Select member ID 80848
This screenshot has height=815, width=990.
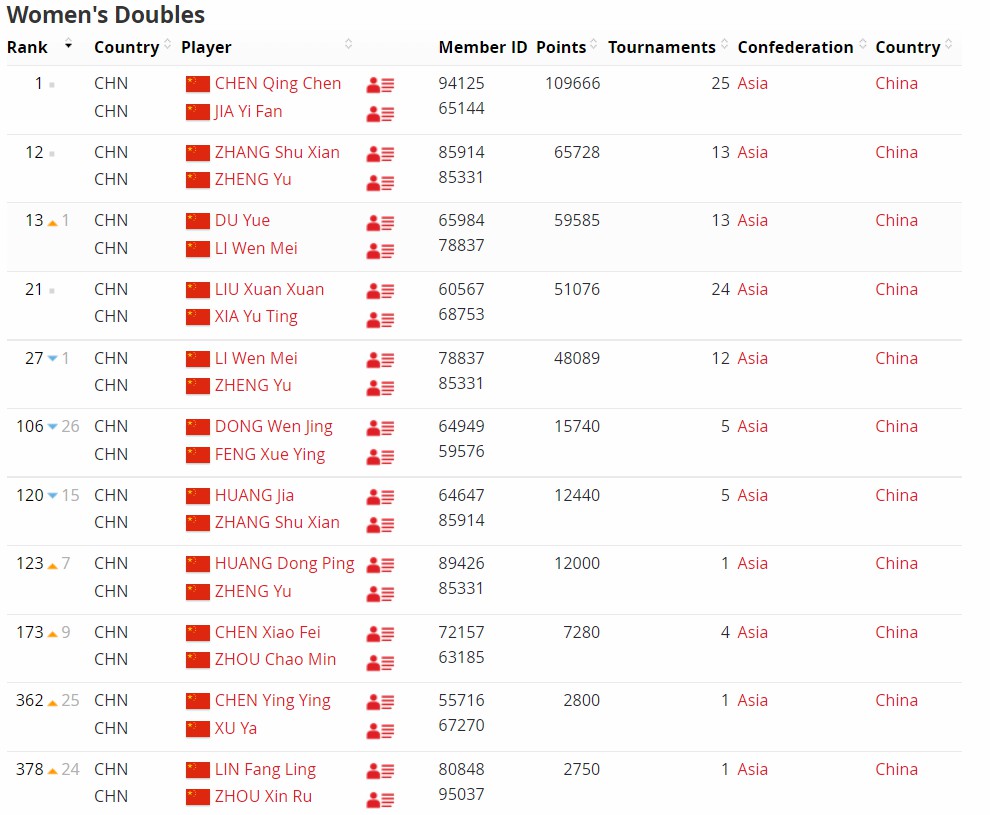coord(462,769)
